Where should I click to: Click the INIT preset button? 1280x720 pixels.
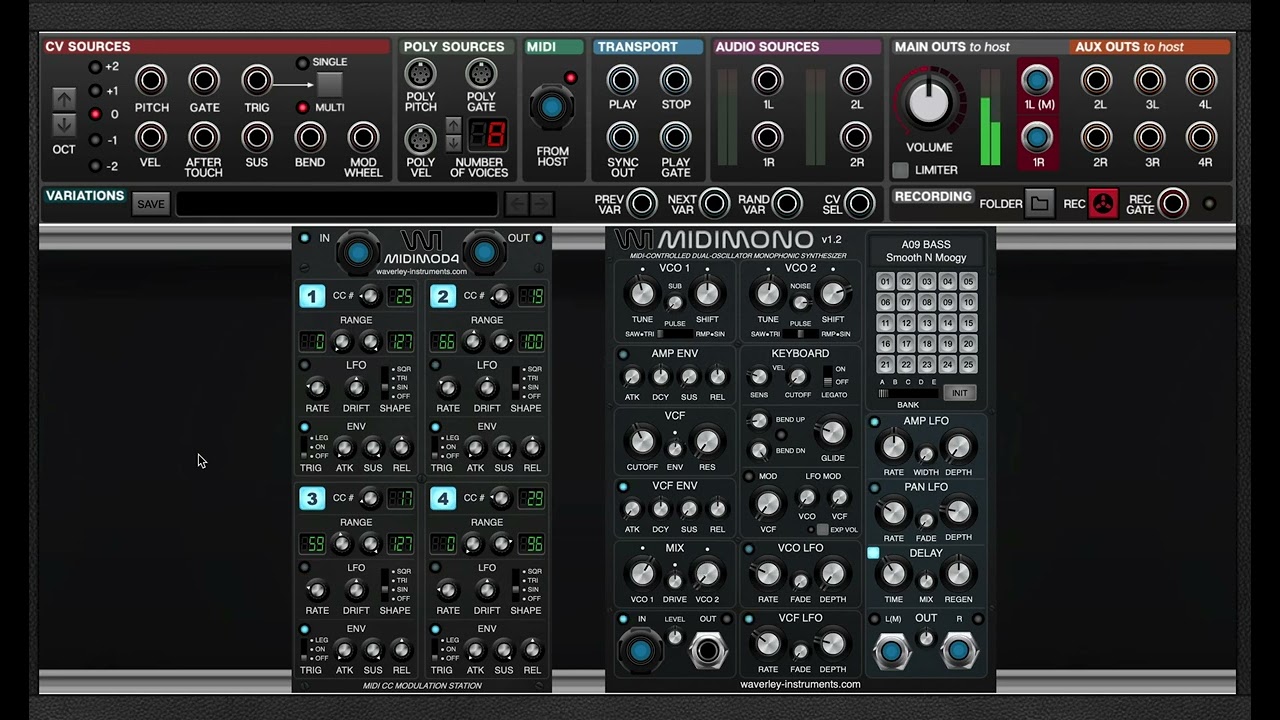point(960,393)
